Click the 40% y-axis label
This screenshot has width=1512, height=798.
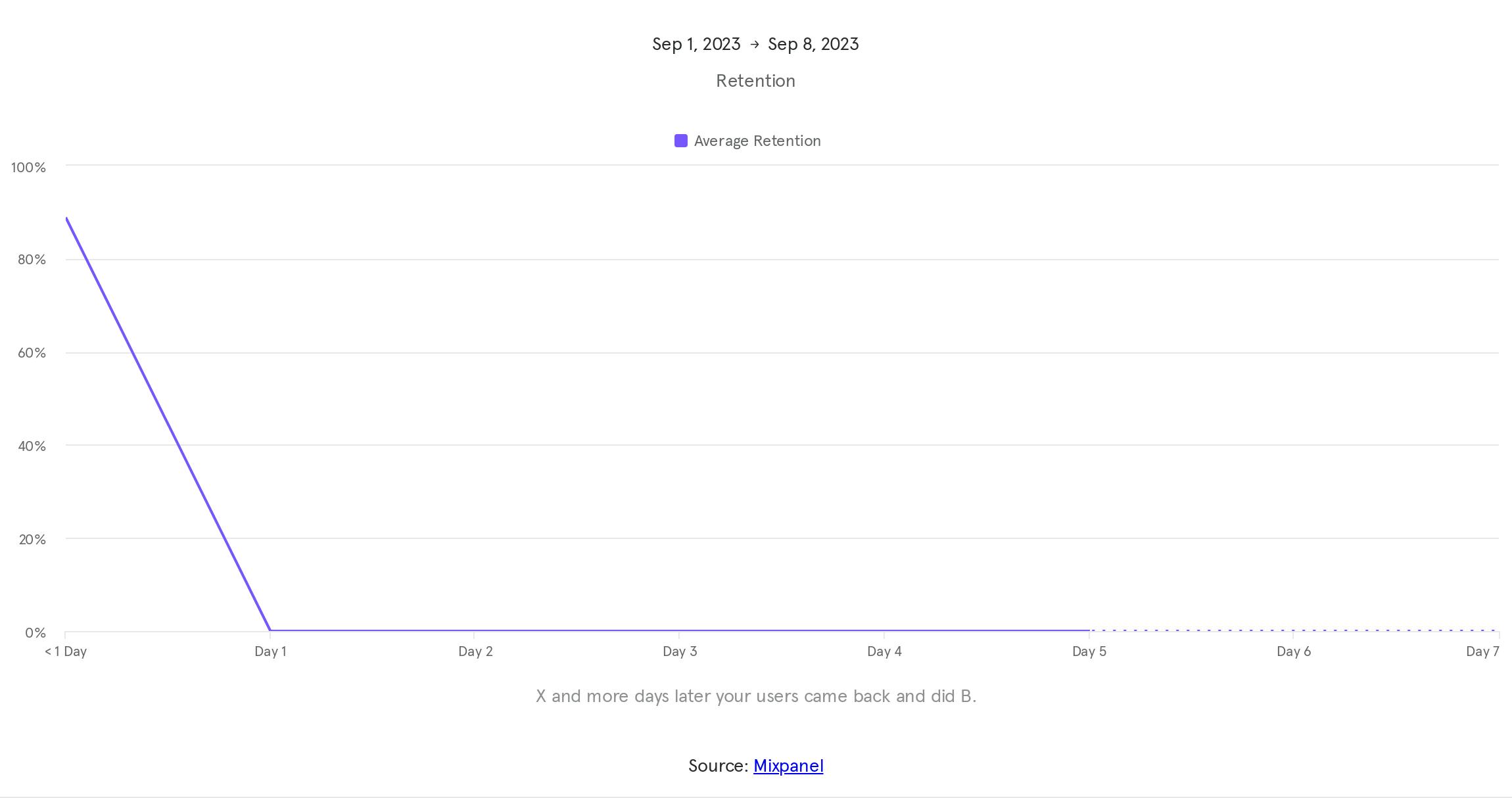[32, 446]
